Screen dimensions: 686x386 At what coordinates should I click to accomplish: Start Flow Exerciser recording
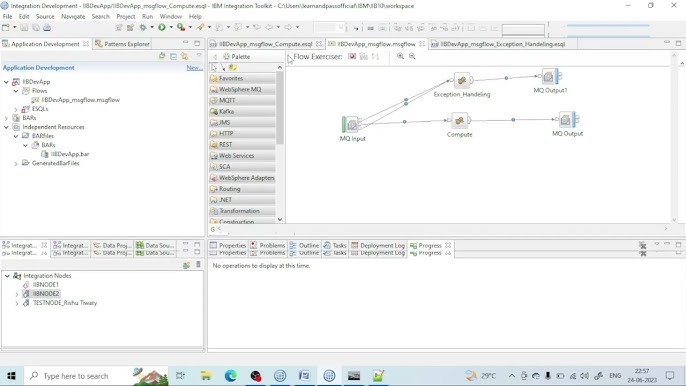352,56
